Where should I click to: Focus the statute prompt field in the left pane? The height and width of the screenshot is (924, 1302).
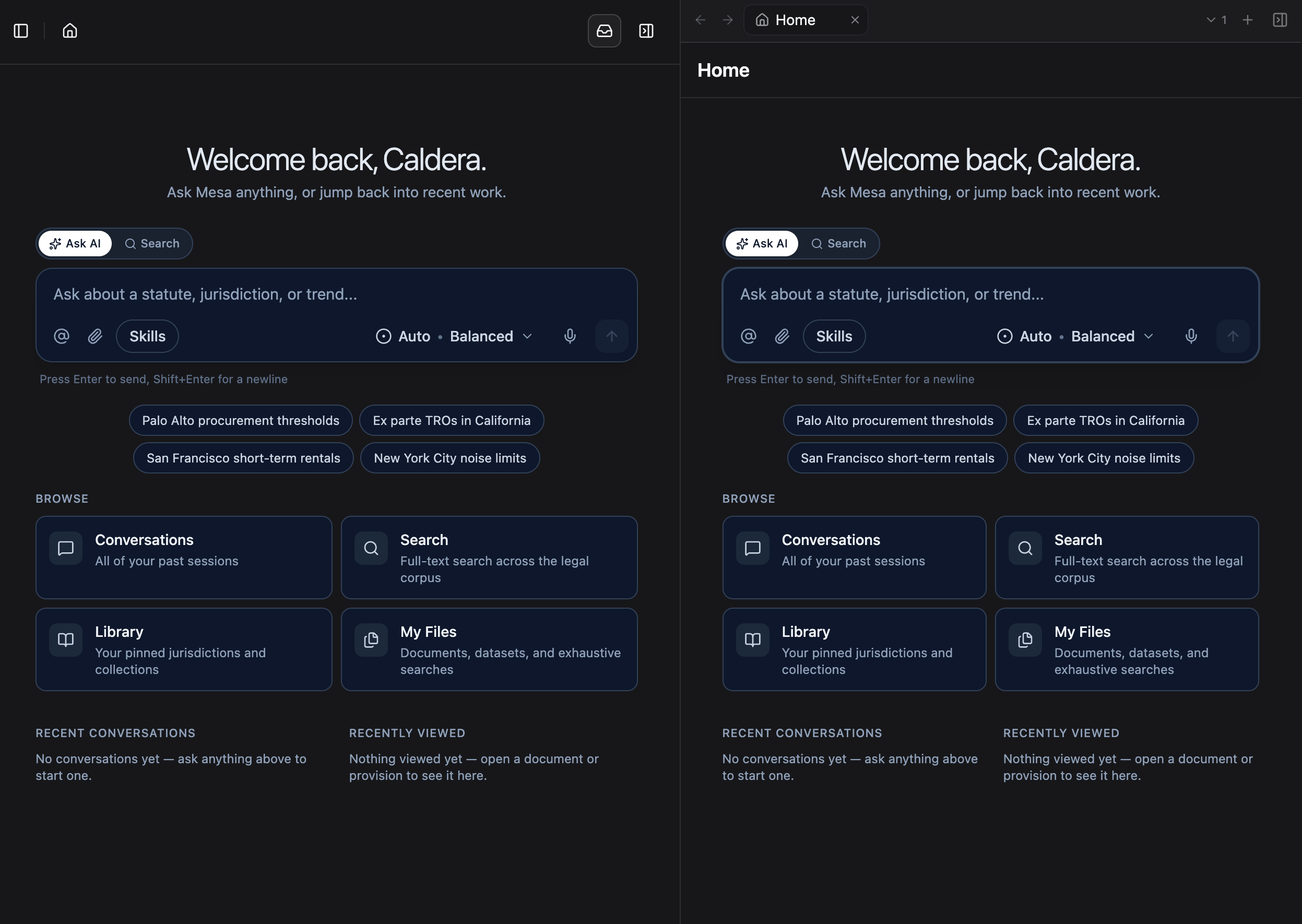pyautogui.click(x=336, y=294)
